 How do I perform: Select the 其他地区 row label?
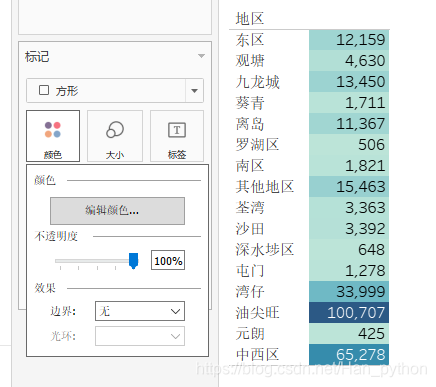click(x=265, y=187)
